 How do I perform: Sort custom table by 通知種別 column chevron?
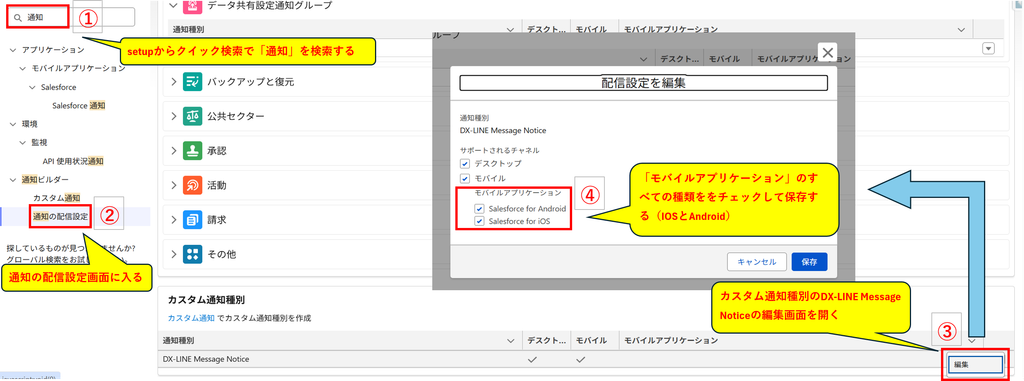[x=510, y=340]
